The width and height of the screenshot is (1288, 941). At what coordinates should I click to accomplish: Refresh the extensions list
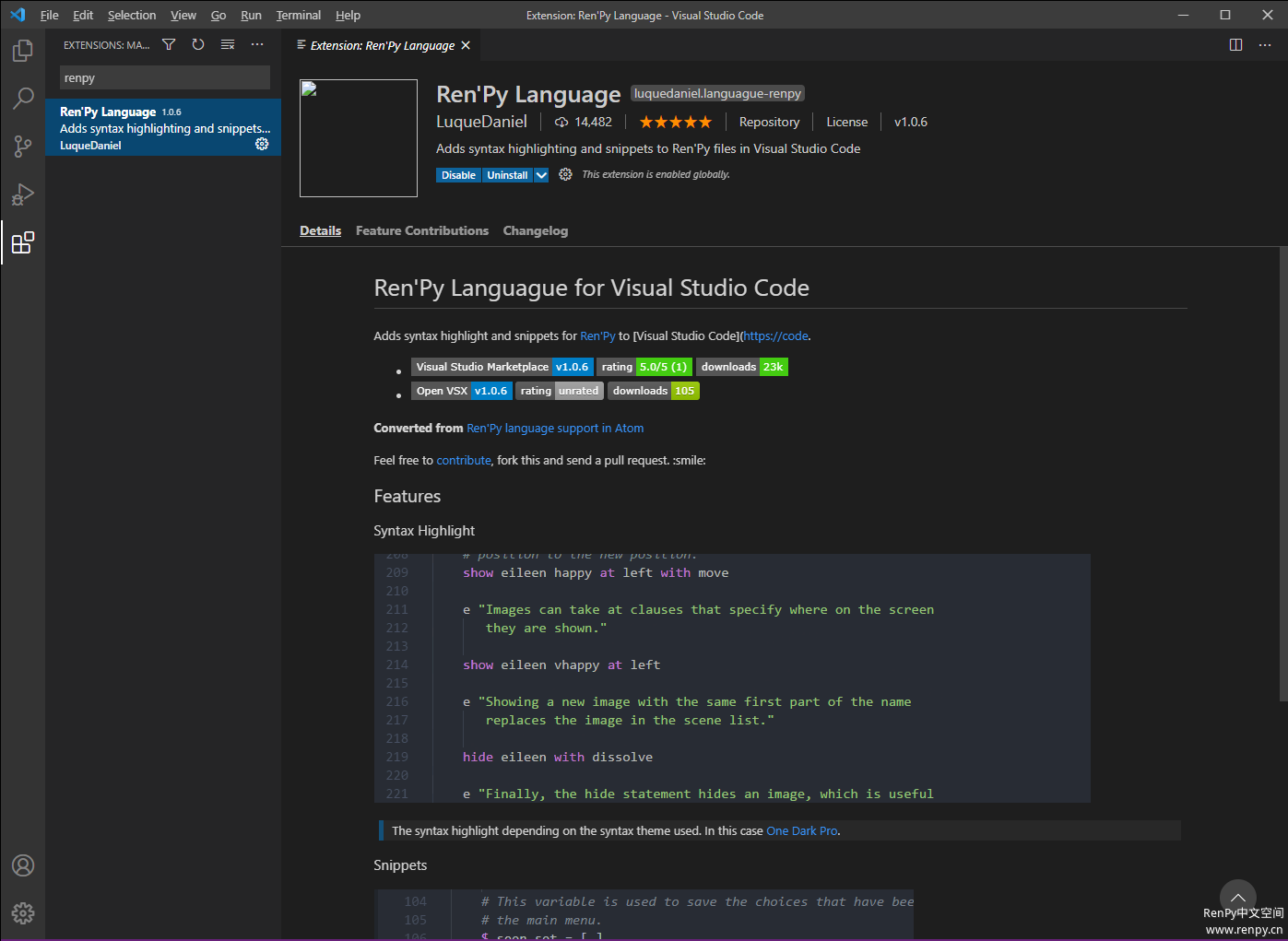tap(198, 44)
